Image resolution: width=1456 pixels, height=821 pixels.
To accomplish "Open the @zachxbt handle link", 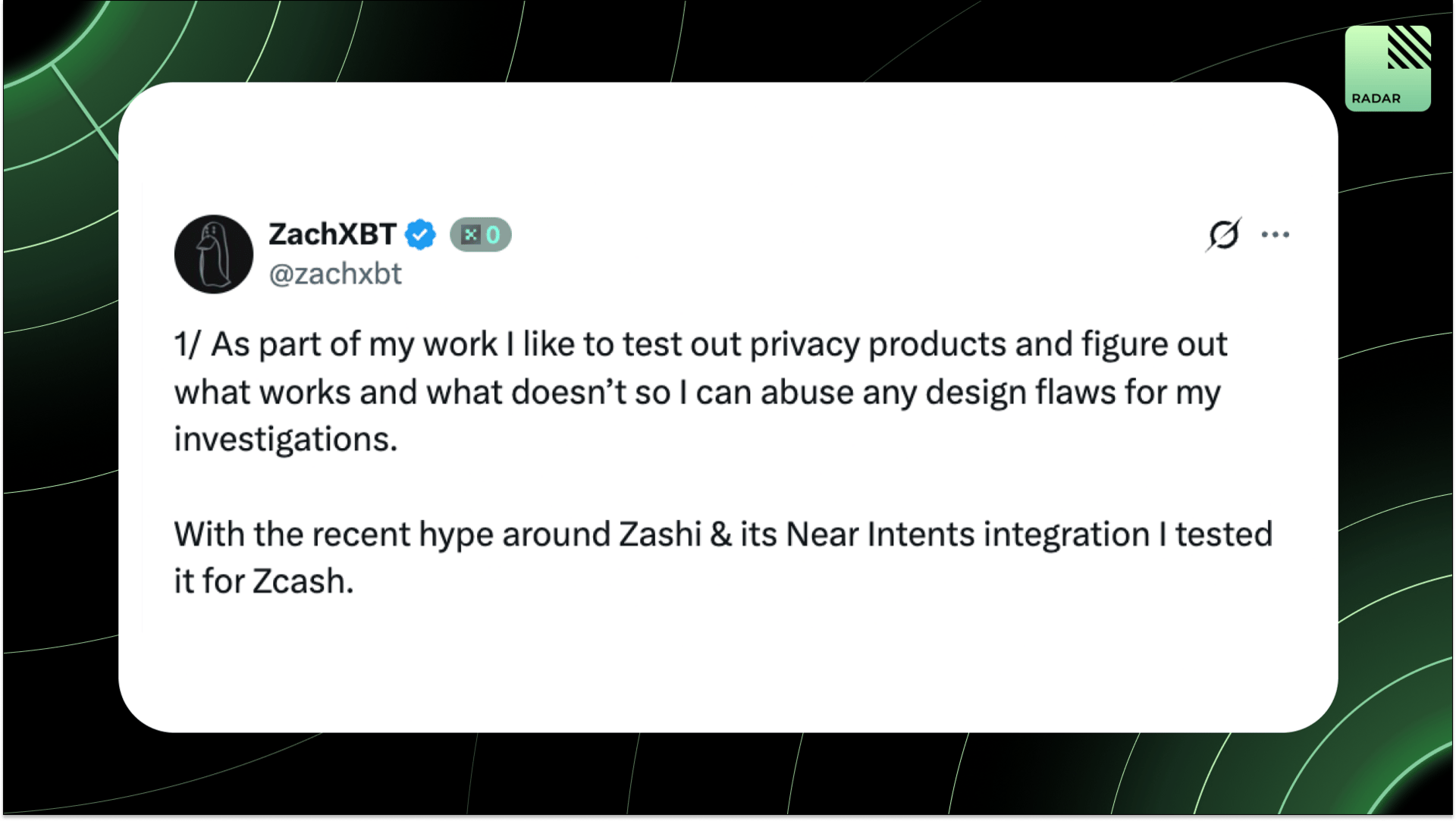I will 335,274.
